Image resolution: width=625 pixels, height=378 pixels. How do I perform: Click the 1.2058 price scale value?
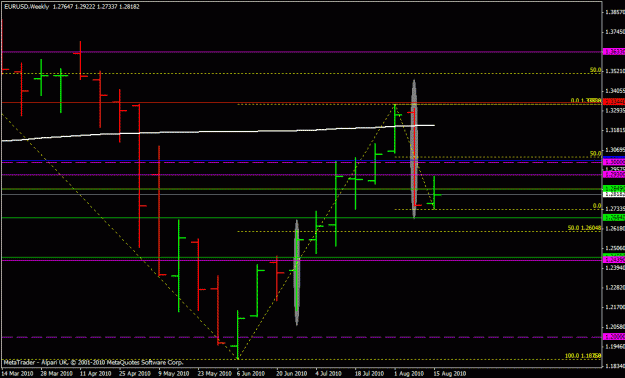pos(615,327)
